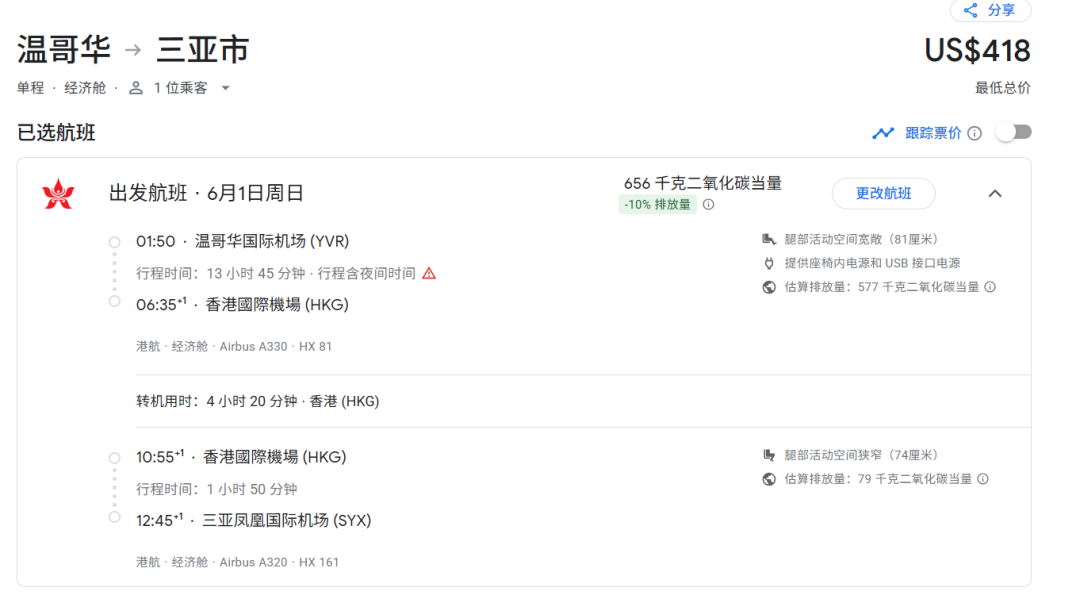Click the power outlet plug icon
1080x595 pixels.
click(769, 263)
